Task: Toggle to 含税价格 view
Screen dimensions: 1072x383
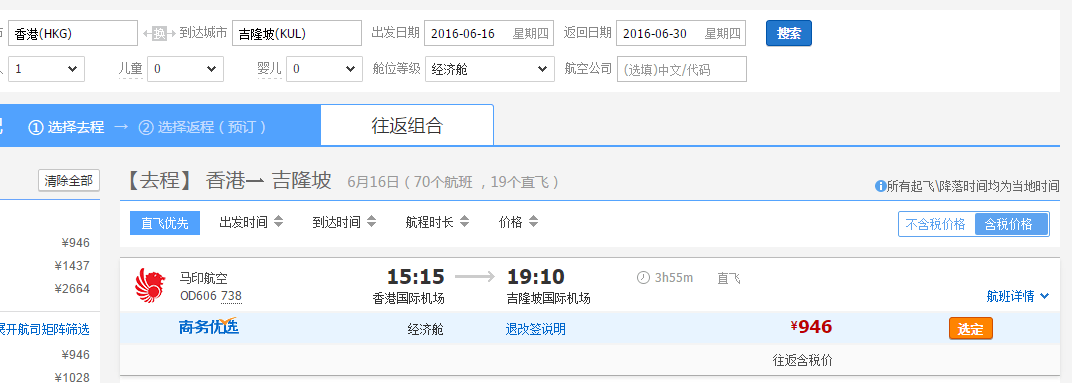Action: (x=1010, y=224)
